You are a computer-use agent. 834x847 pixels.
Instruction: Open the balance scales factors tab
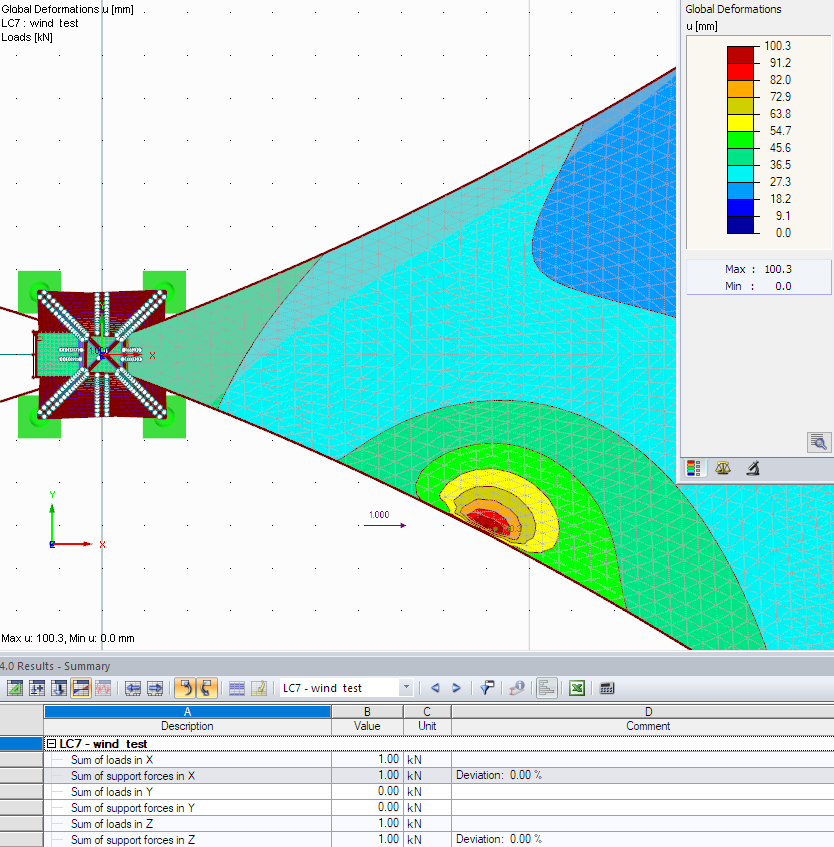coord(723,468)
